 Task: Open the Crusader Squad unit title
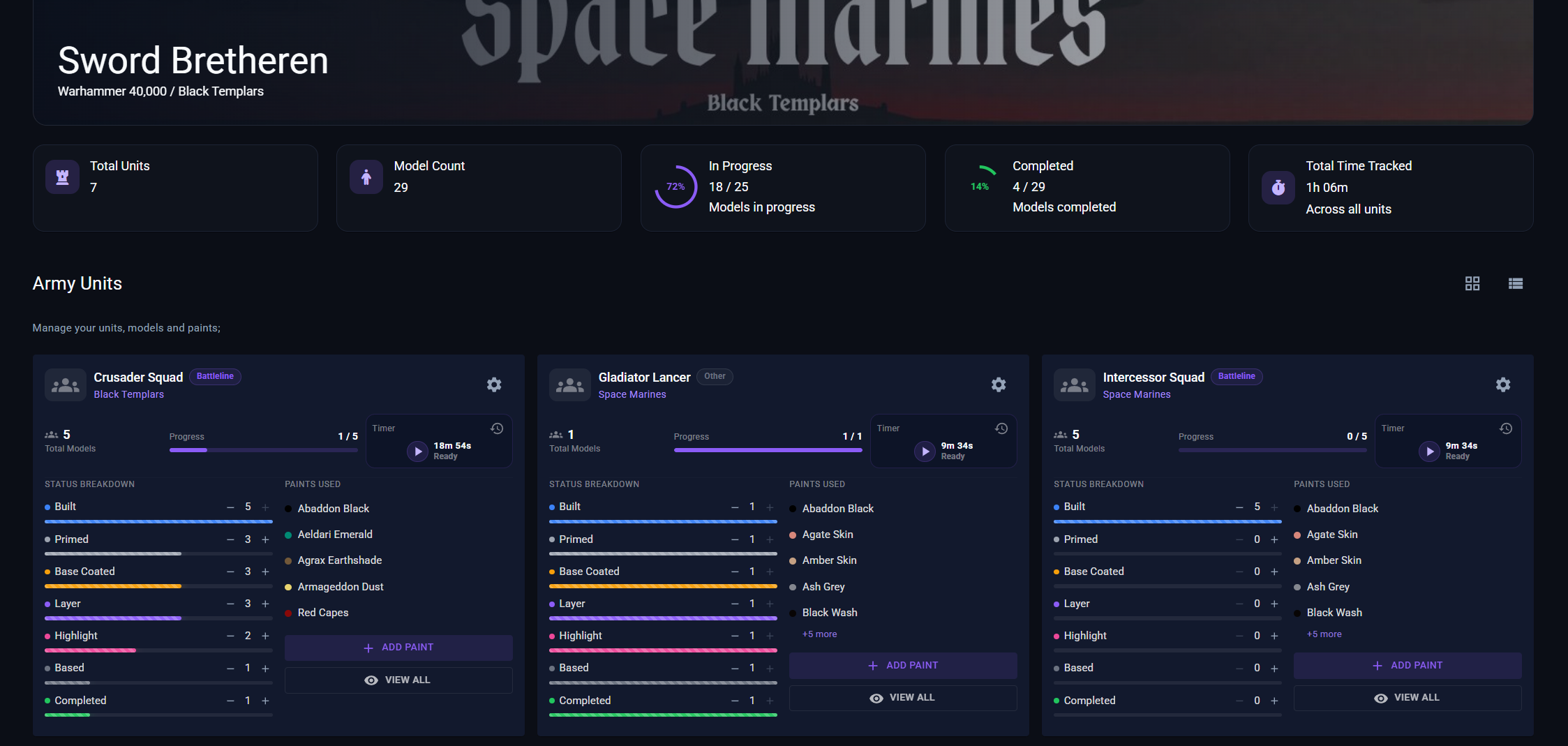[x=138, y=378]
